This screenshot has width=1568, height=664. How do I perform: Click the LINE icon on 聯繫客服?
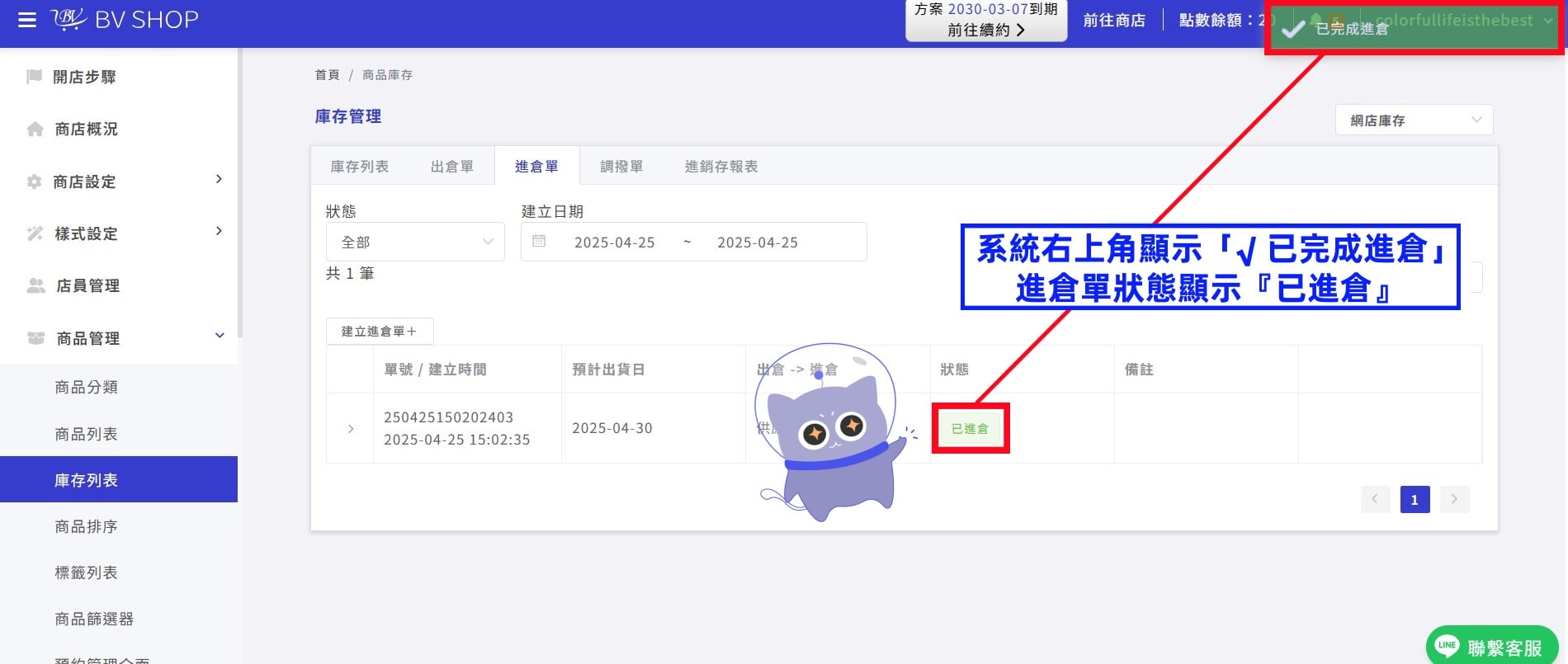(1447, 646)
